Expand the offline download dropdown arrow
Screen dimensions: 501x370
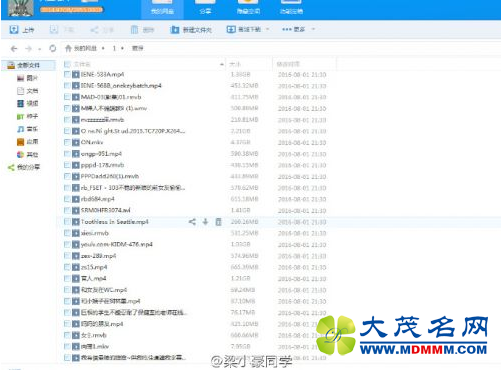click(x=267, y=29)
